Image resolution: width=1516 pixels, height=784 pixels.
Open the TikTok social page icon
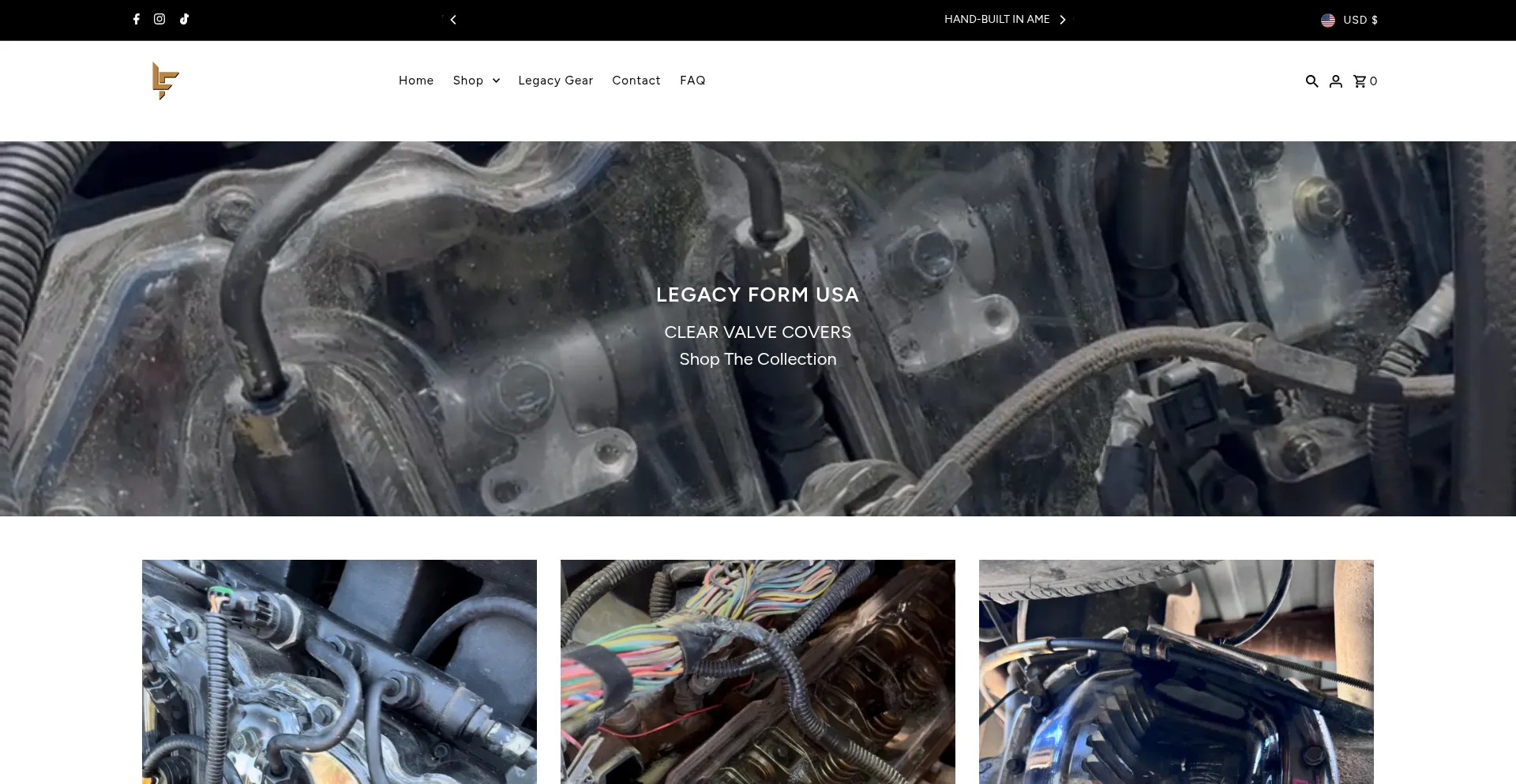pos(184,19)
